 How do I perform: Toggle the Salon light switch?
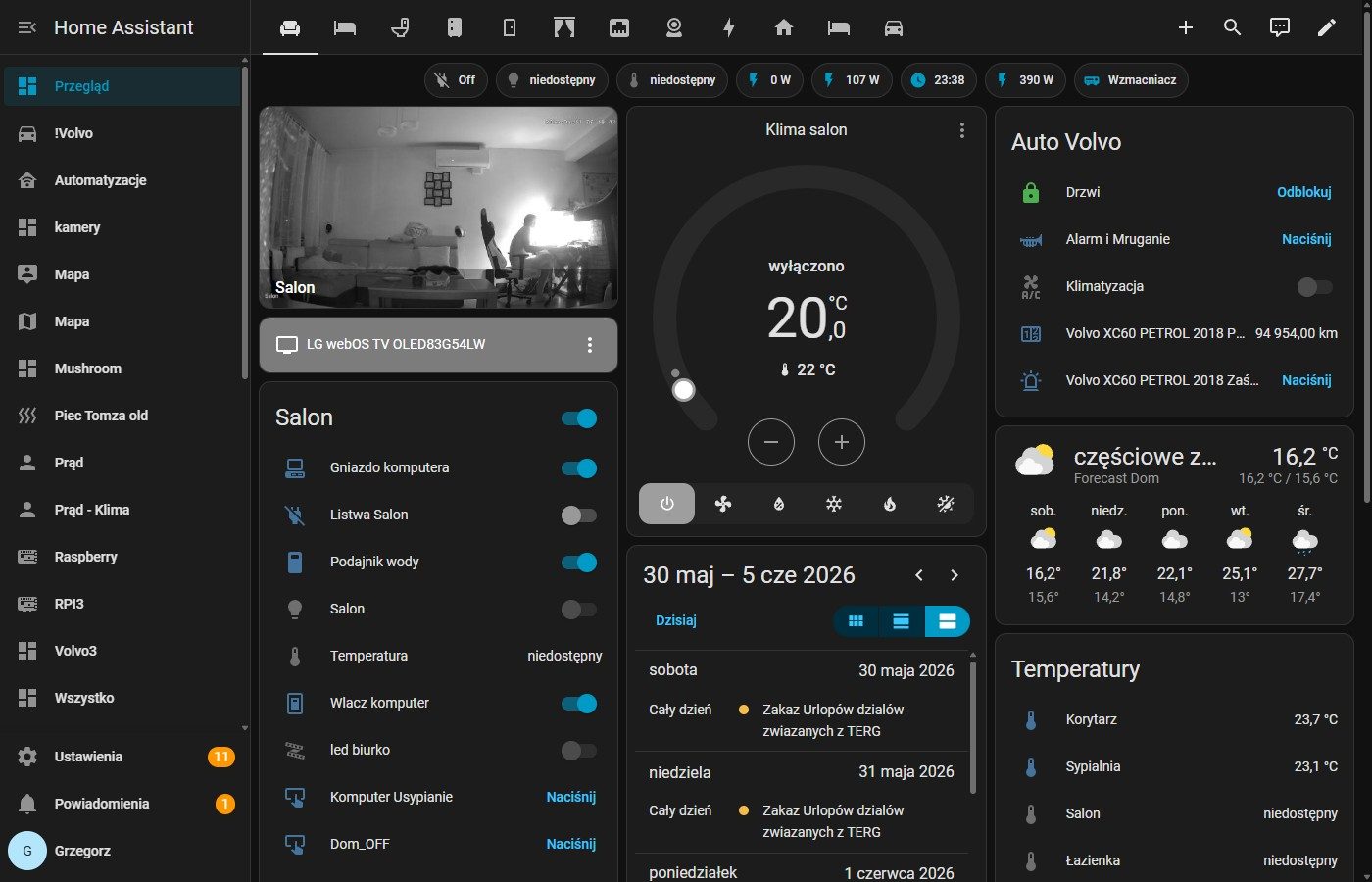(x=579, y=610)
